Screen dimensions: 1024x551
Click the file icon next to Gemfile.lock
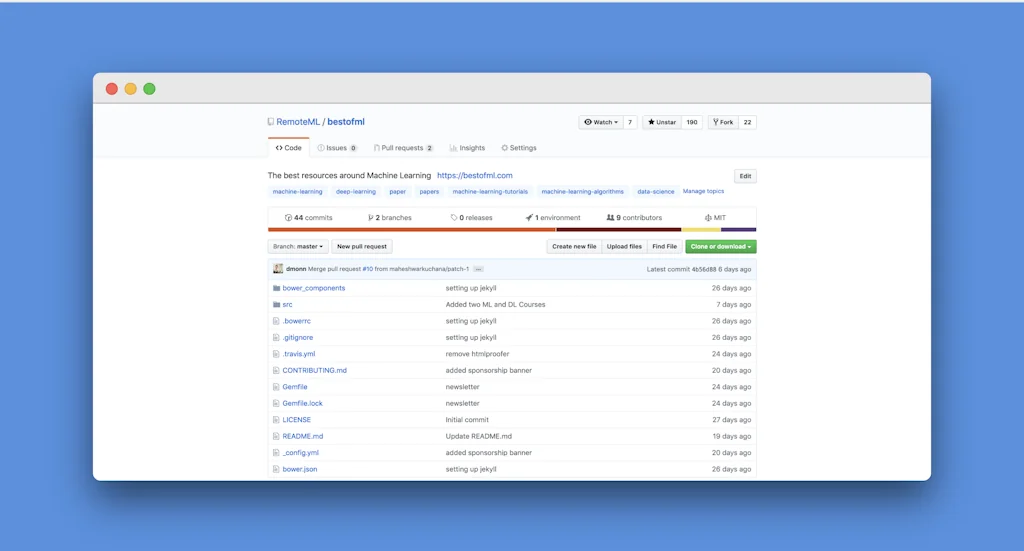coord(276,403)
